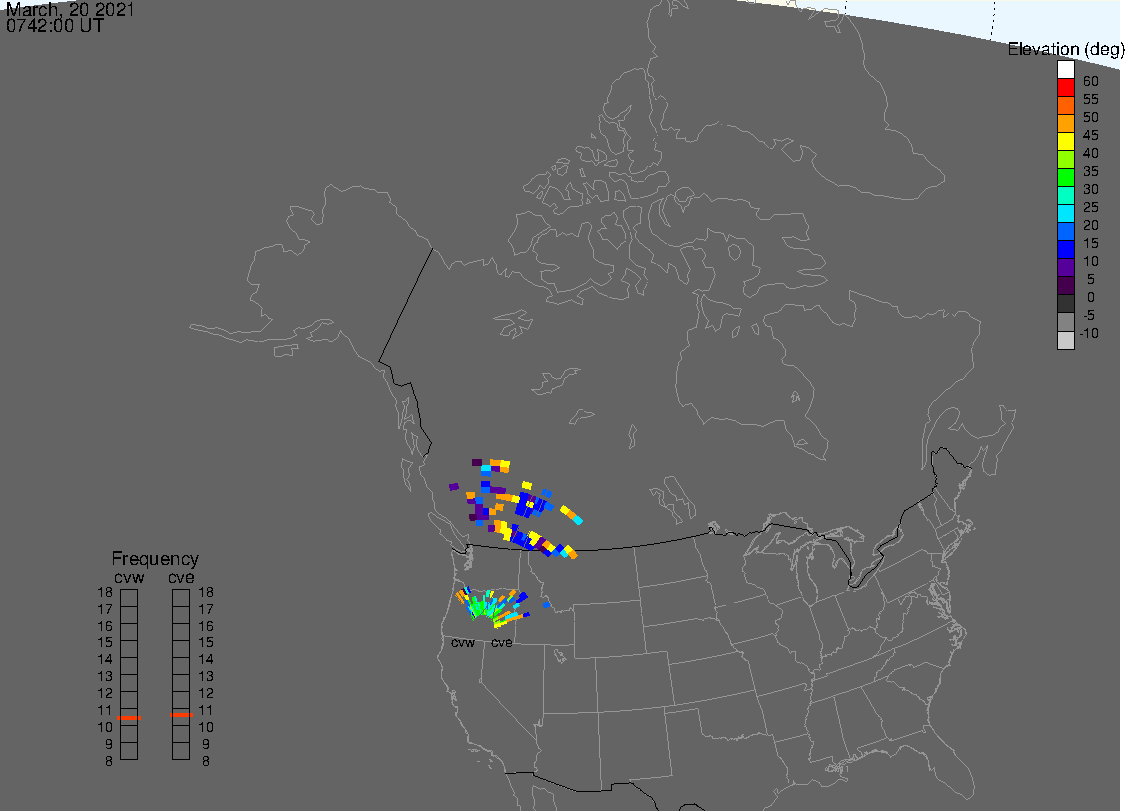The height and width of the screenshot is (811, 1125).
Task: Click legend value 35
Action: click(x=1091, y=171)
